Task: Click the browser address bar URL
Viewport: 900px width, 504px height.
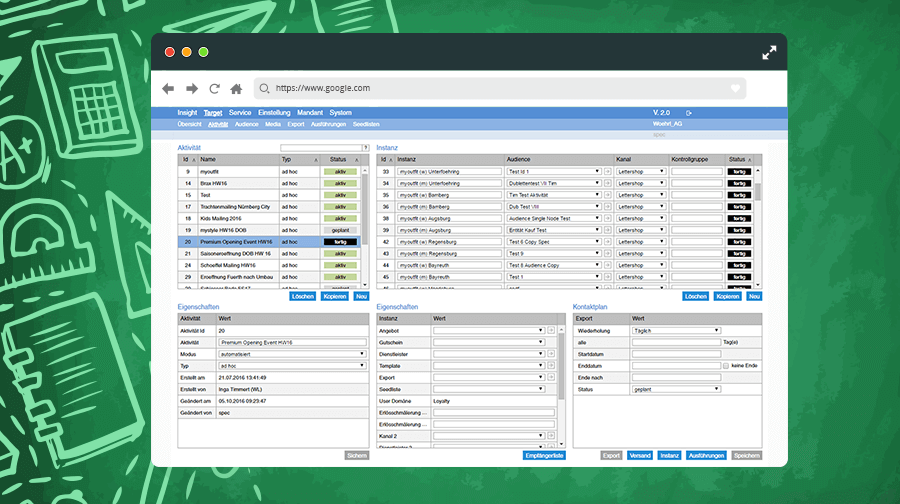Action: [323, 88]
